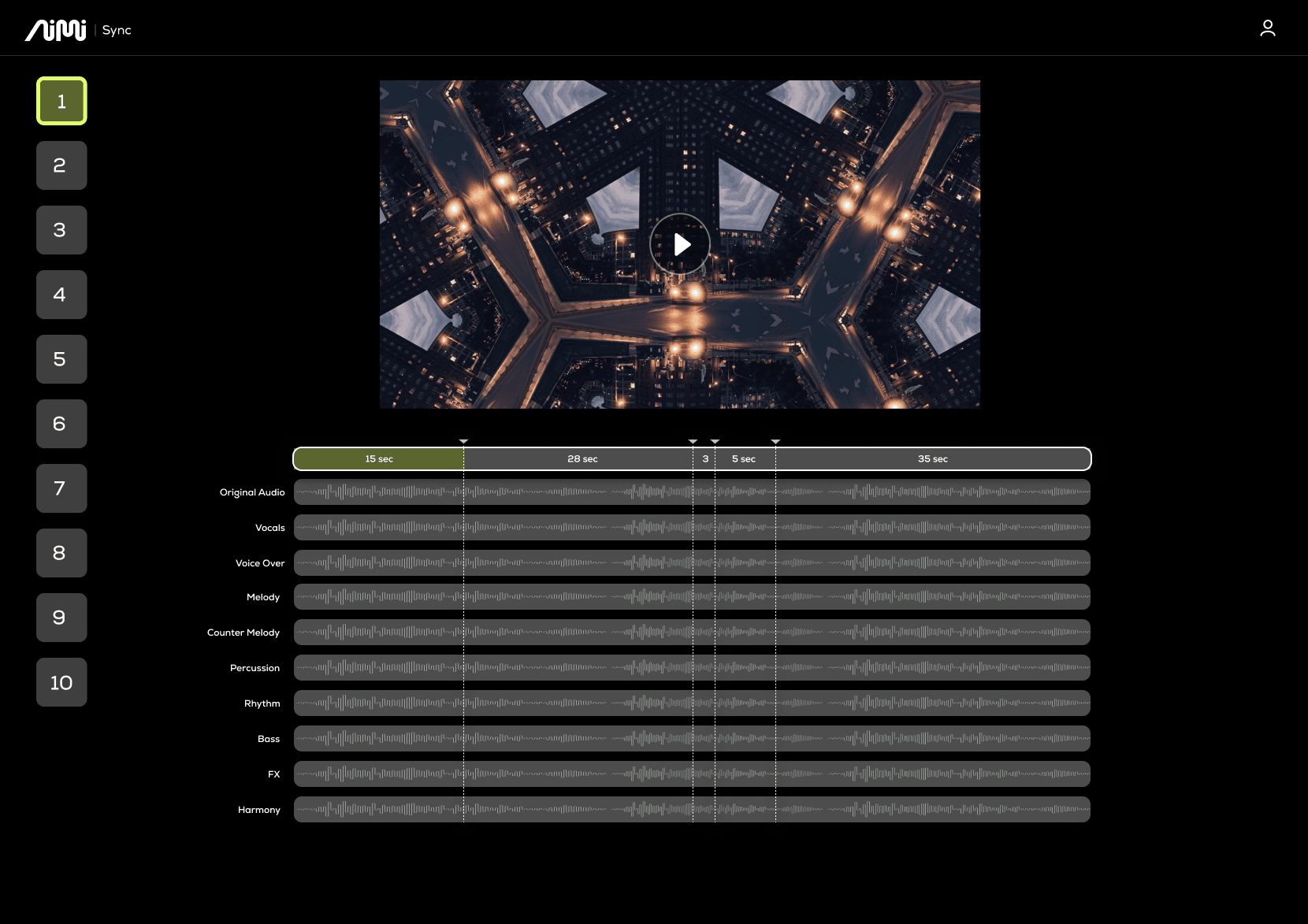Click marker before 35 sec segment

coord(775,441)
